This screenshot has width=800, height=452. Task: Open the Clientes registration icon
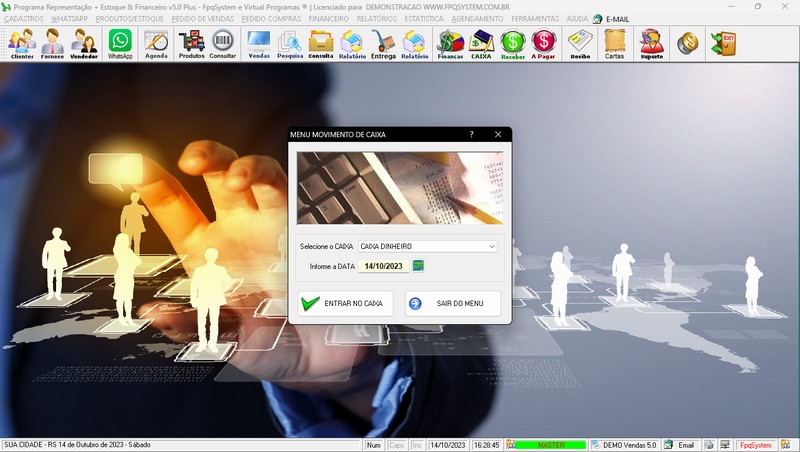tap(22, 44)
